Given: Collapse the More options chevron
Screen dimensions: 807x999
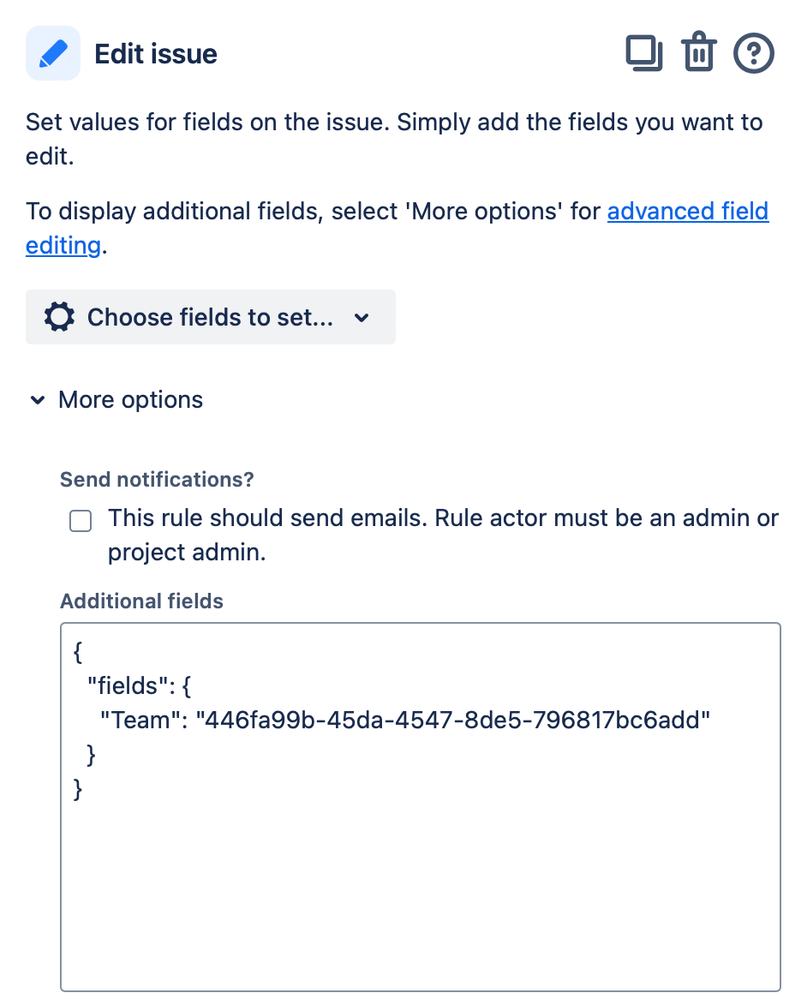Looking at the screenshot, I should (x=37, y=400).
